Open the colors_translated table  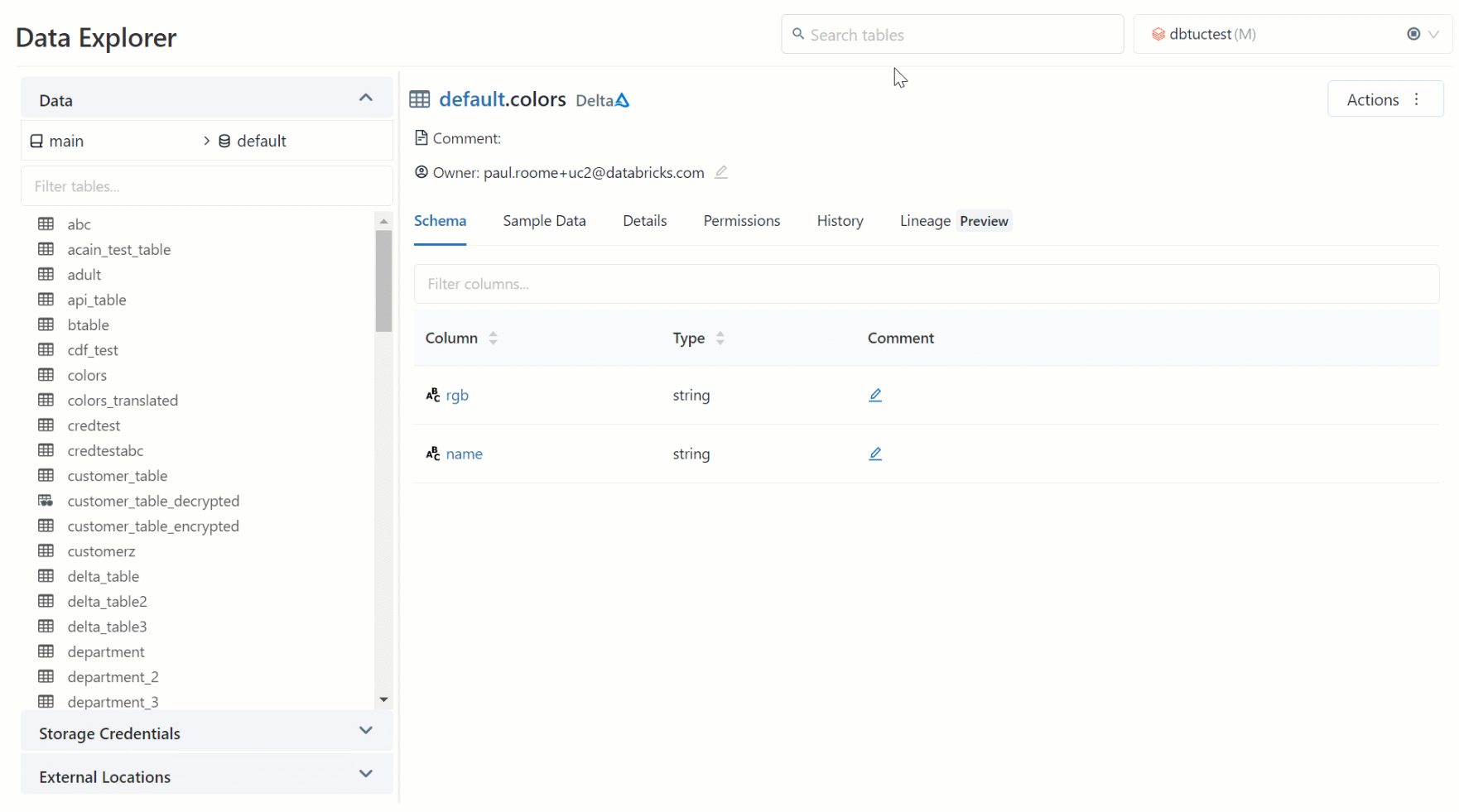coord(123,401)
